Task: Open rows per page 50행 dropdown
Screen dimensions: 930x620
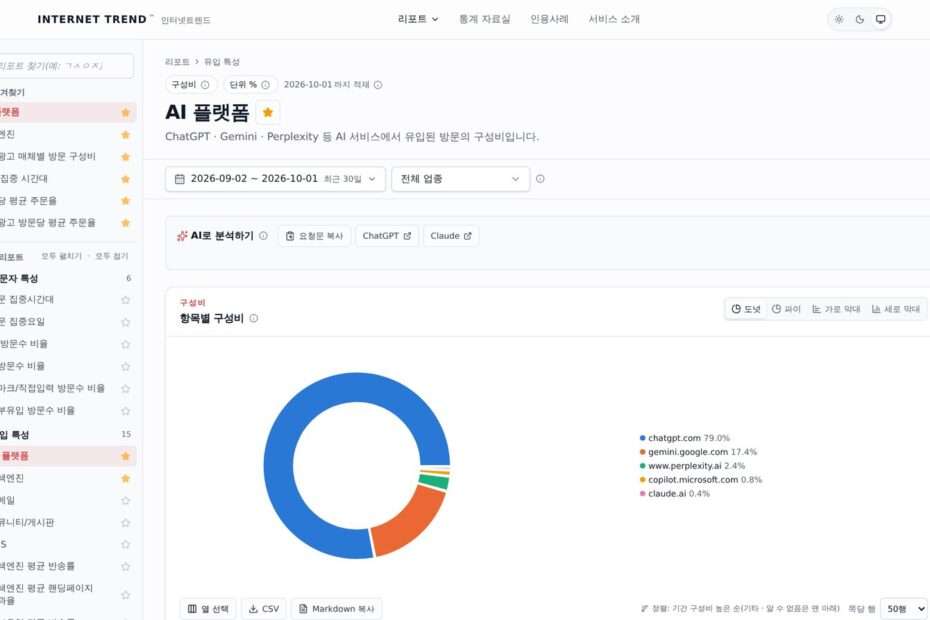Action: point(904,609)
